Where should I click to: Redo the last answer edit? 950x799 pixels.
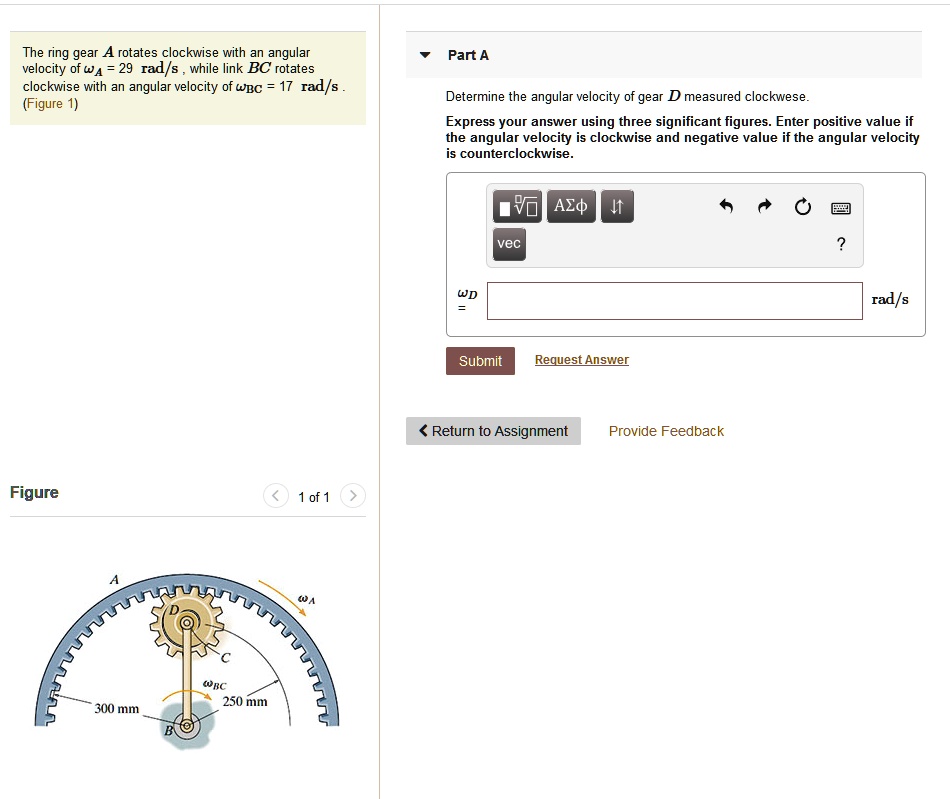tap(765, 207)
